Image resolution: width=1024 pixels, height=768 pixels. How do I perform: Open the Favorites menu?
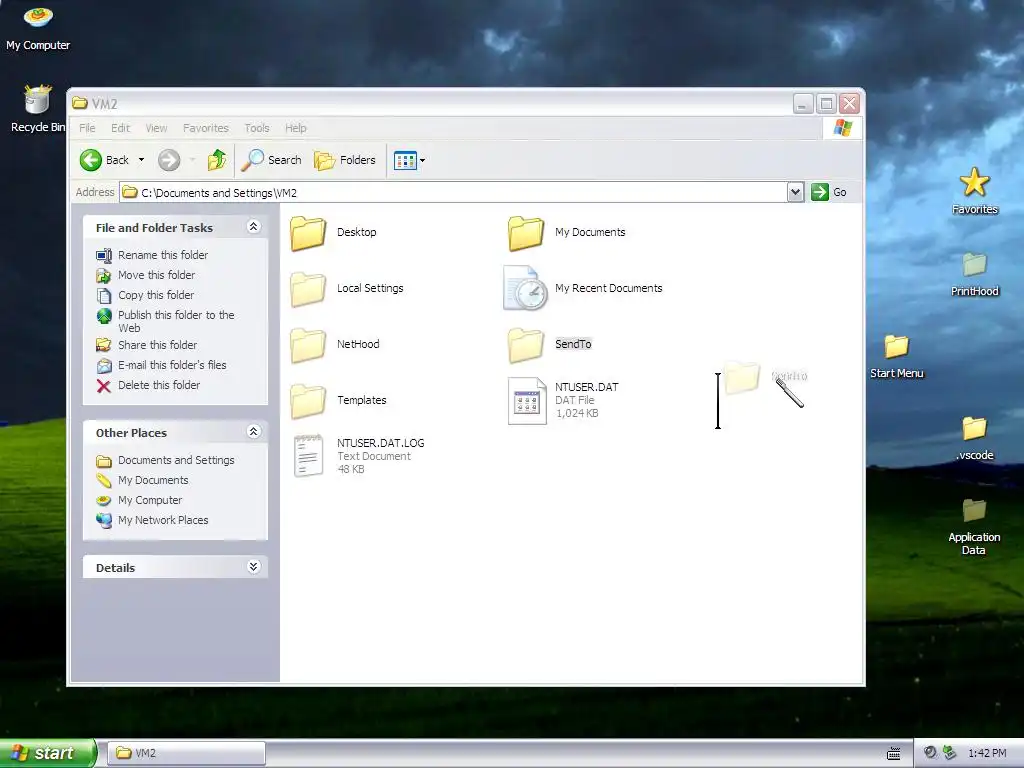(x=206, y=128)
